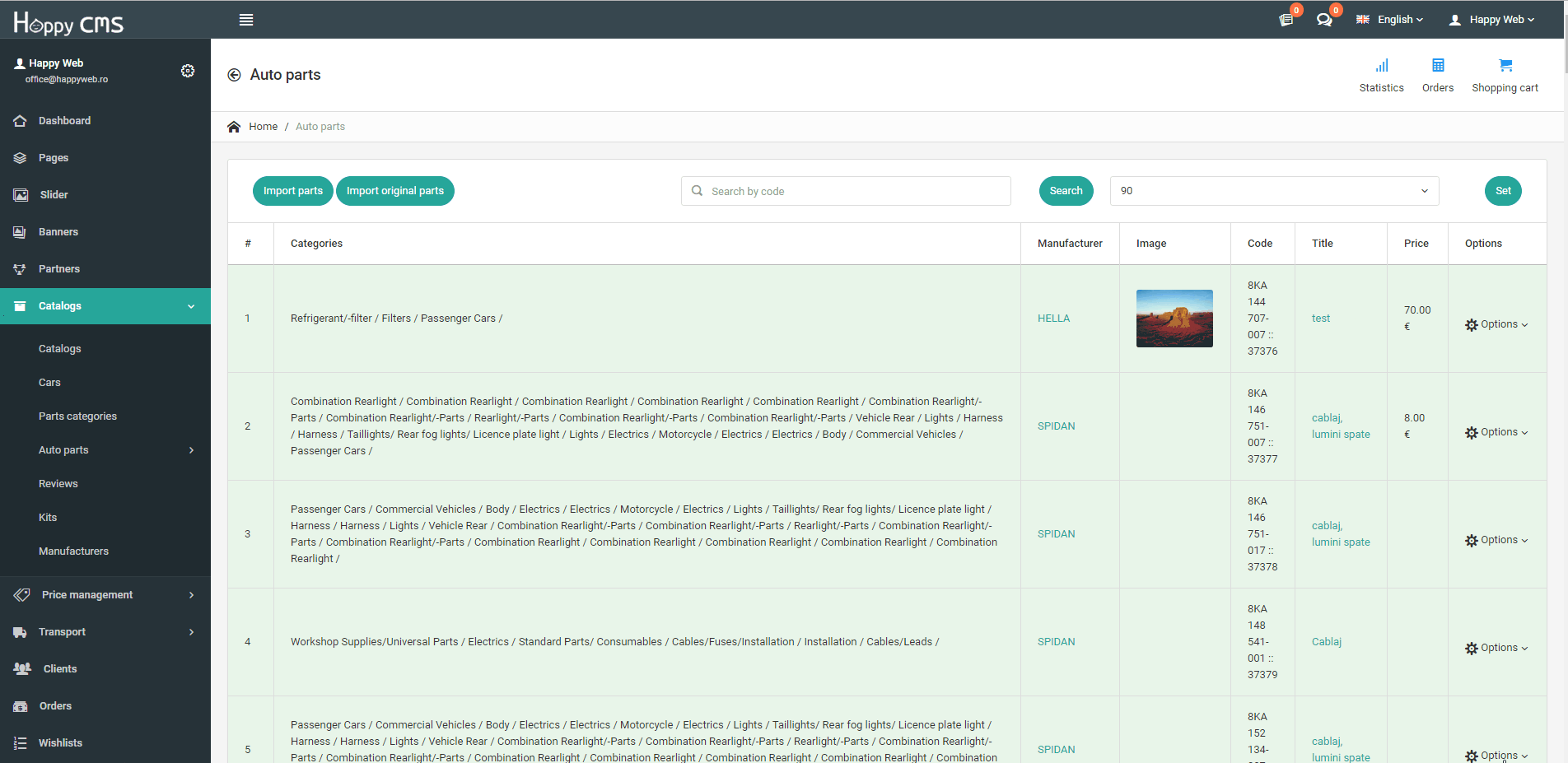Viewport: 1568px width, 763px height.
Task: Expand the Auto parts submenu chevron
Action: pos(191,450)
